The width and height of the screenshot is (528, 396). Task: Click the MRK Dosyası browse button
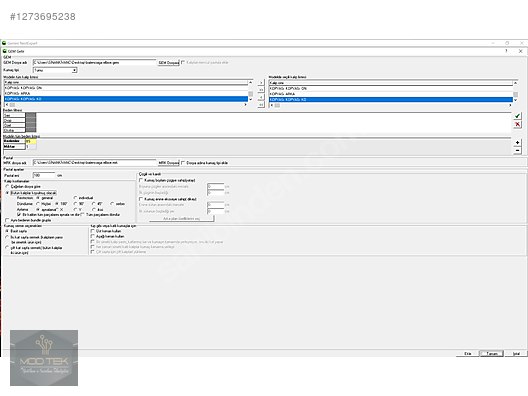168,163
